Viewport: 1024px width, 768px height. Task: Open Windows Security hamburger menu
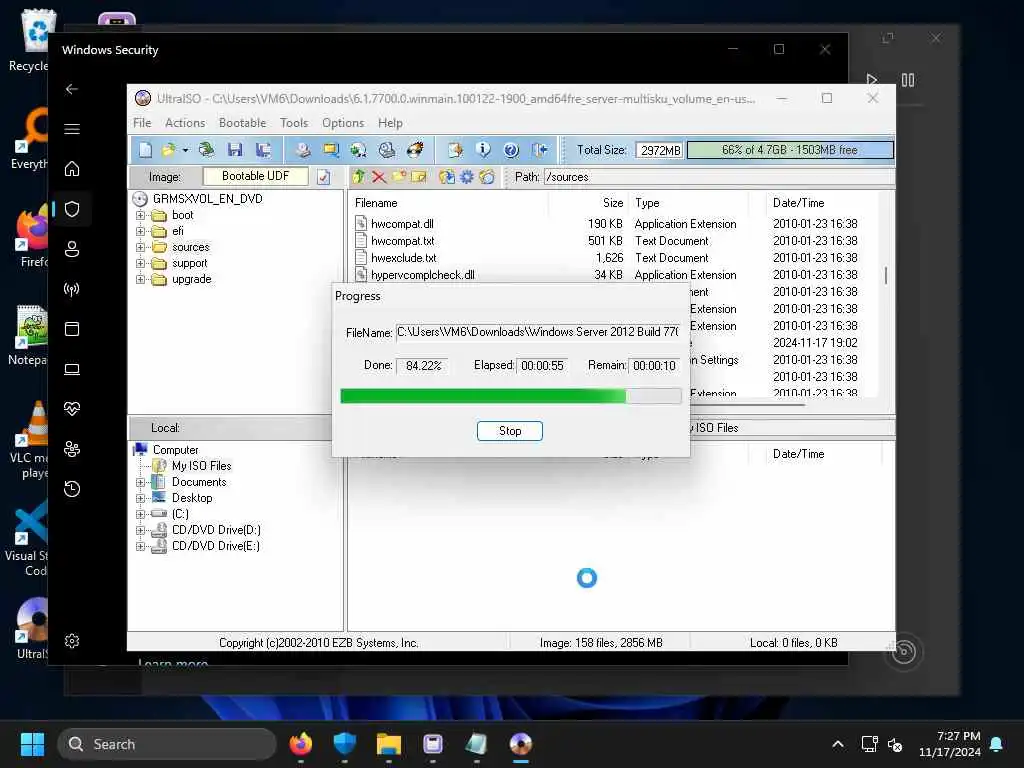pyautogui.click(x=72, y=129)
